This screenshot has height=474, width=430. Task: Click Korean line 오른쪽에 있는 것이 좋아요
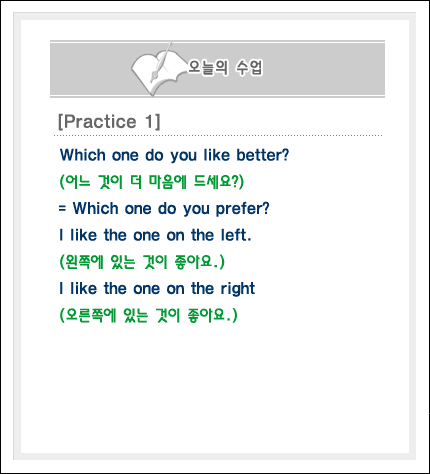point(148,315)
